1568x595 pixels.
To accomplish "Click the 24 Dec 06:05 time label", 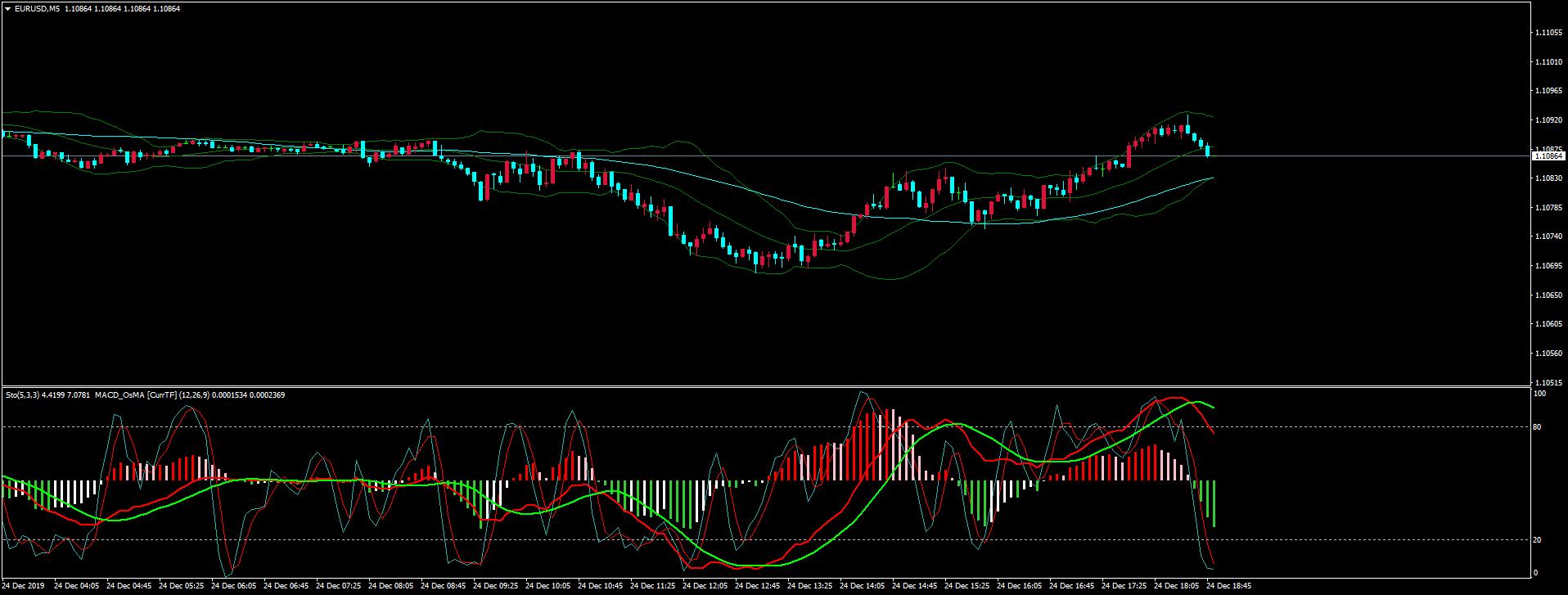I will pos(234,586).
